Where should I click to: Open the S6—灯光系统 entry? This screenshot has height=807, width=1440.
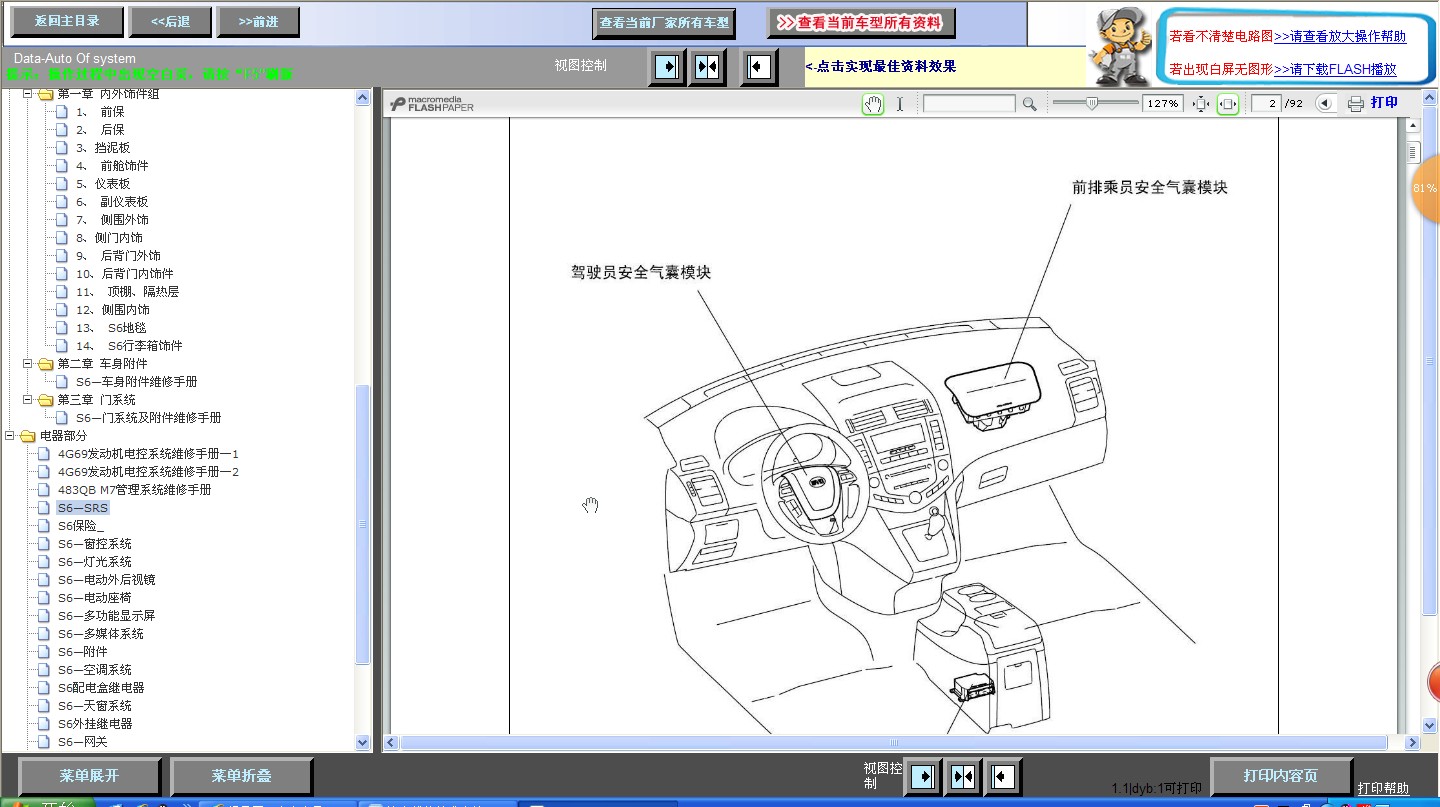point(94,562)
